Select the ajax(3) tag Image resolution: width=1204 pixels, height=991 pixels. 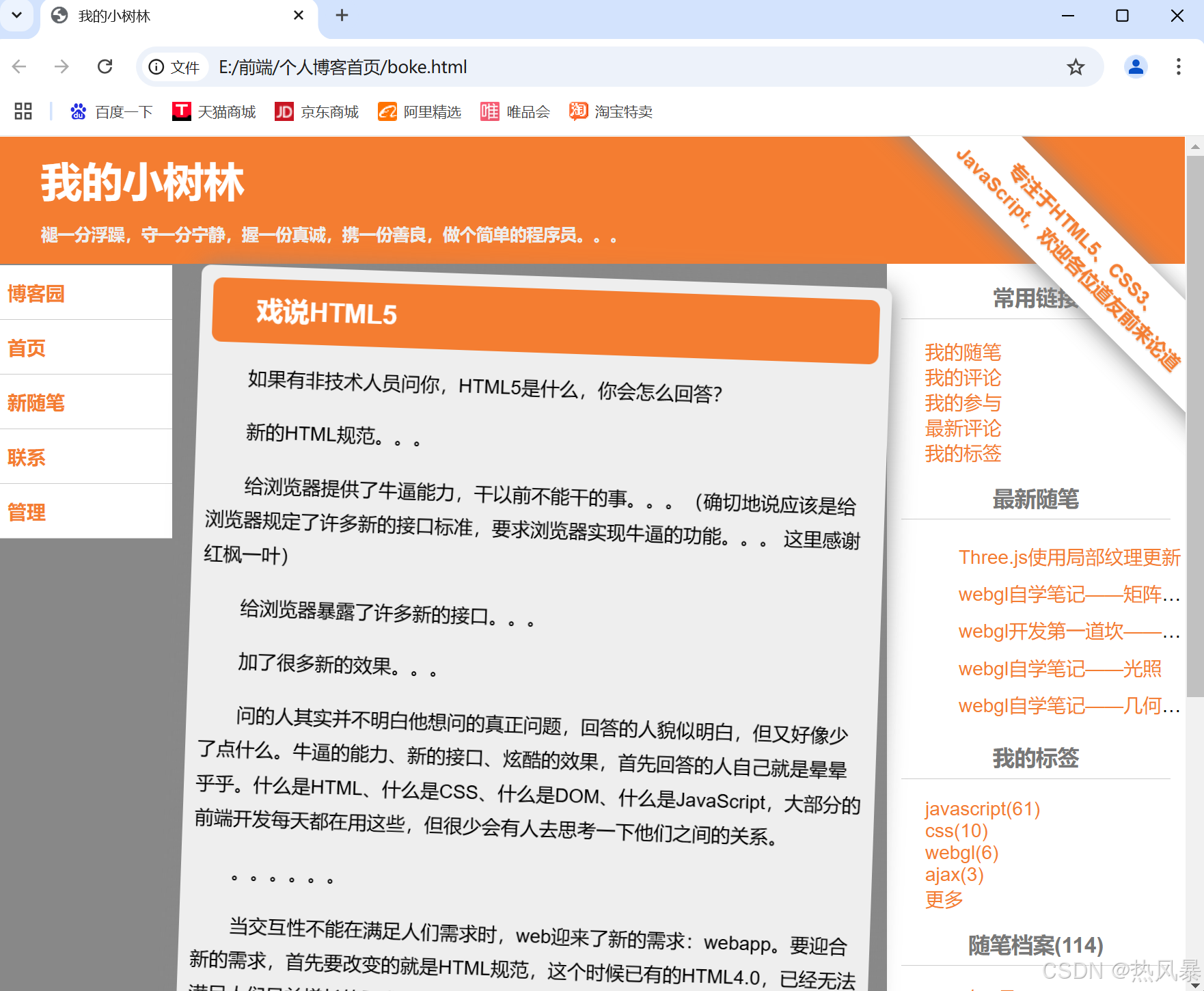[954, 874]
